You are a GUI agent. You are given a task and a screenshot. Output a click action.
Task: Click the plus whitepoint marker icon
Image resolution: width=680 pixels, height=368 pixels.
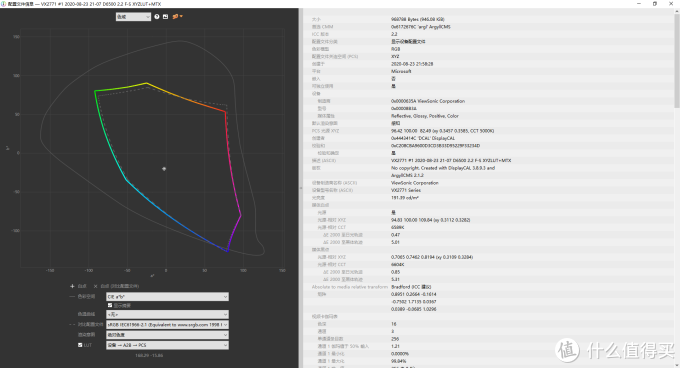(72, 286)
